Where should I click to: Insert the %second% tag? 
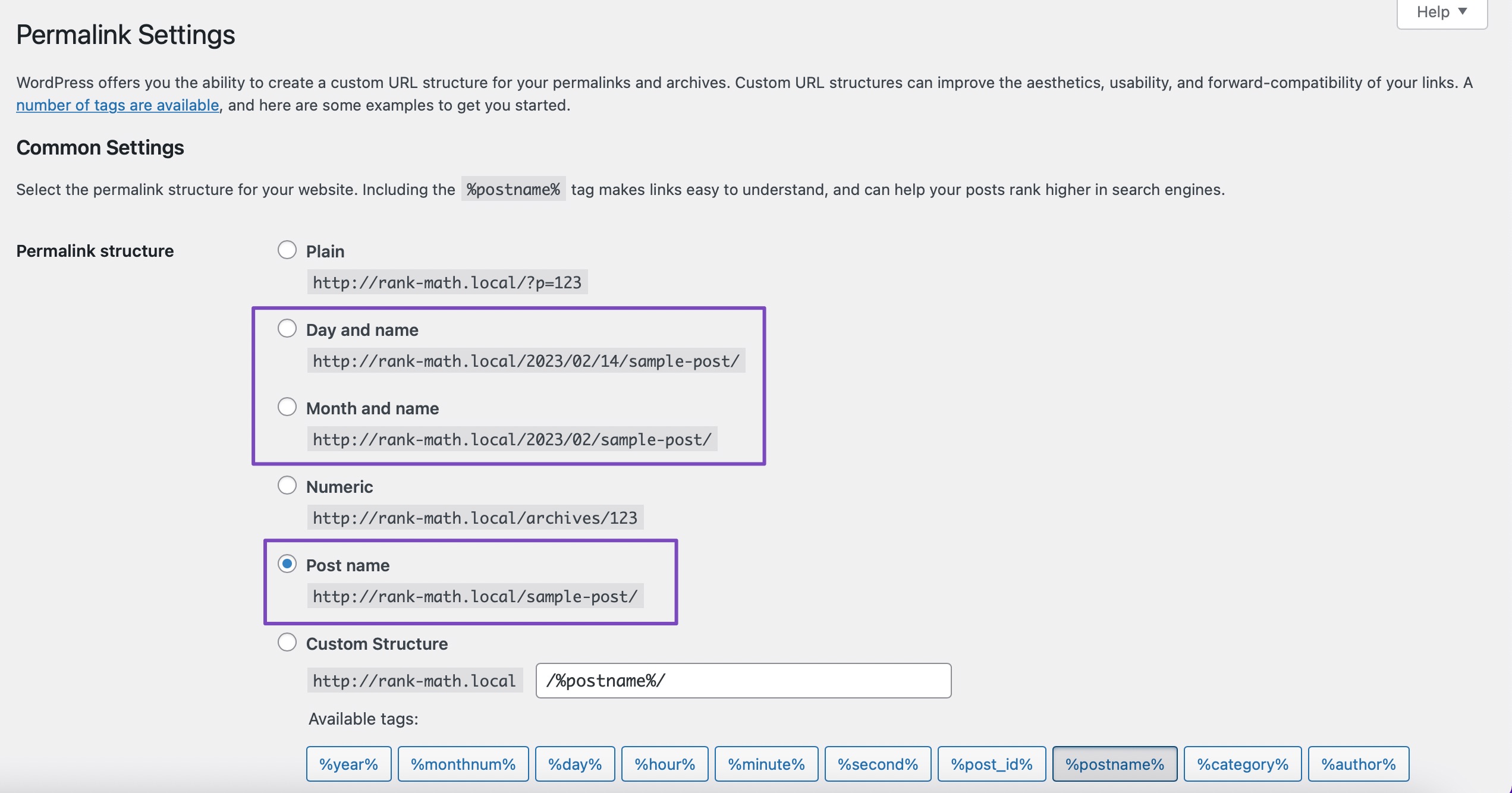pyautogui.click(x=878, y=764)
